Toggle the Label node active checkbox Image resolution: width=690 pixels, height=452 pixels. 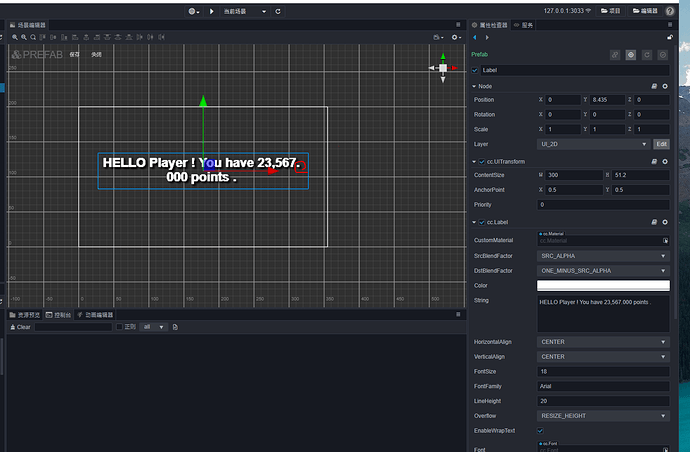point(475,70)
